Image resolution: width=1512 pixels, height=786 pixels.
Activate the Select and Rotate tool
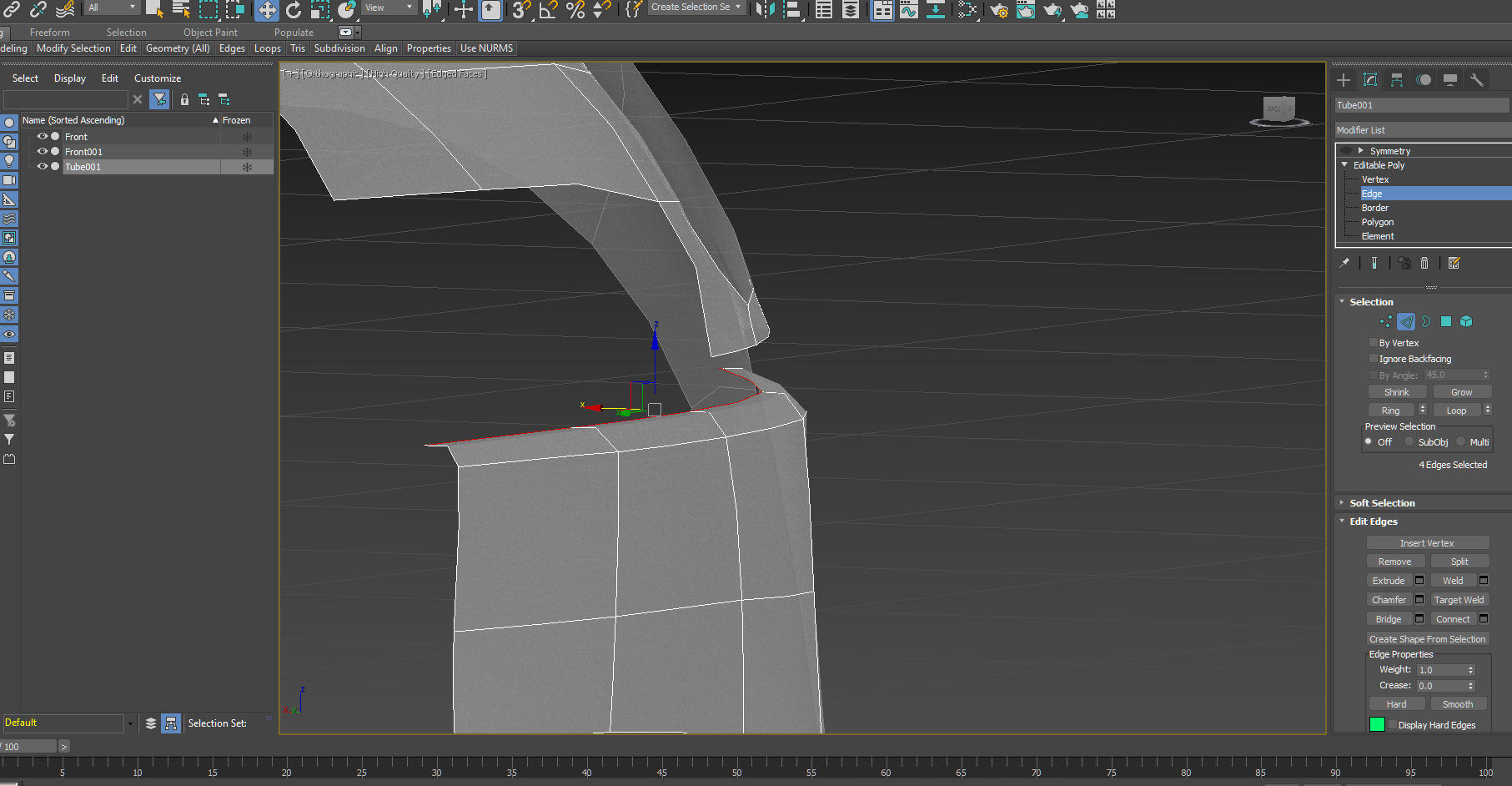pyautogui.click(x=293, y=11)
